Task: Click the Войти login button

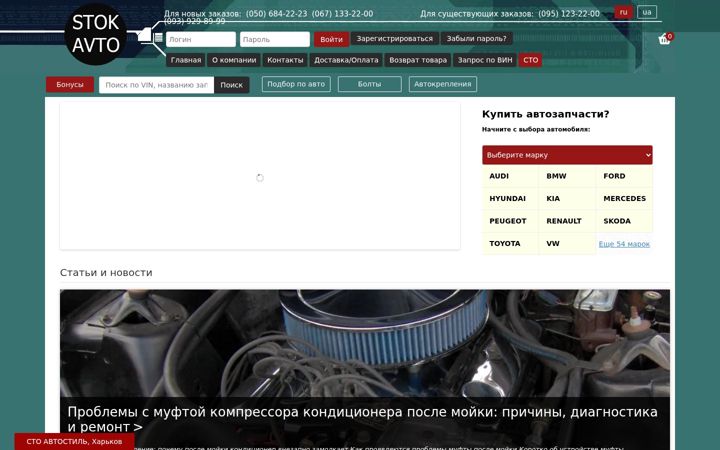Action: click(x=331, y=39)
